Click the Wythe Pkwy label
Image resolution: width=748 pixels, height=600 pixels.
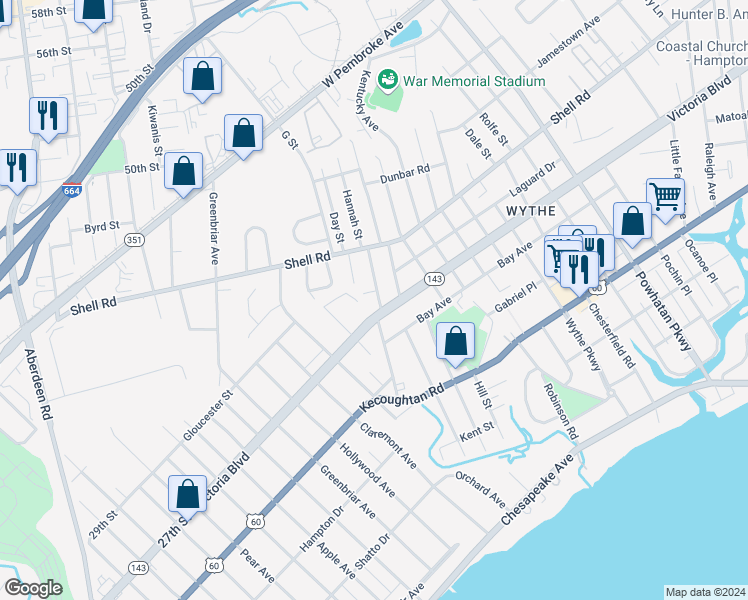(583, 344)
